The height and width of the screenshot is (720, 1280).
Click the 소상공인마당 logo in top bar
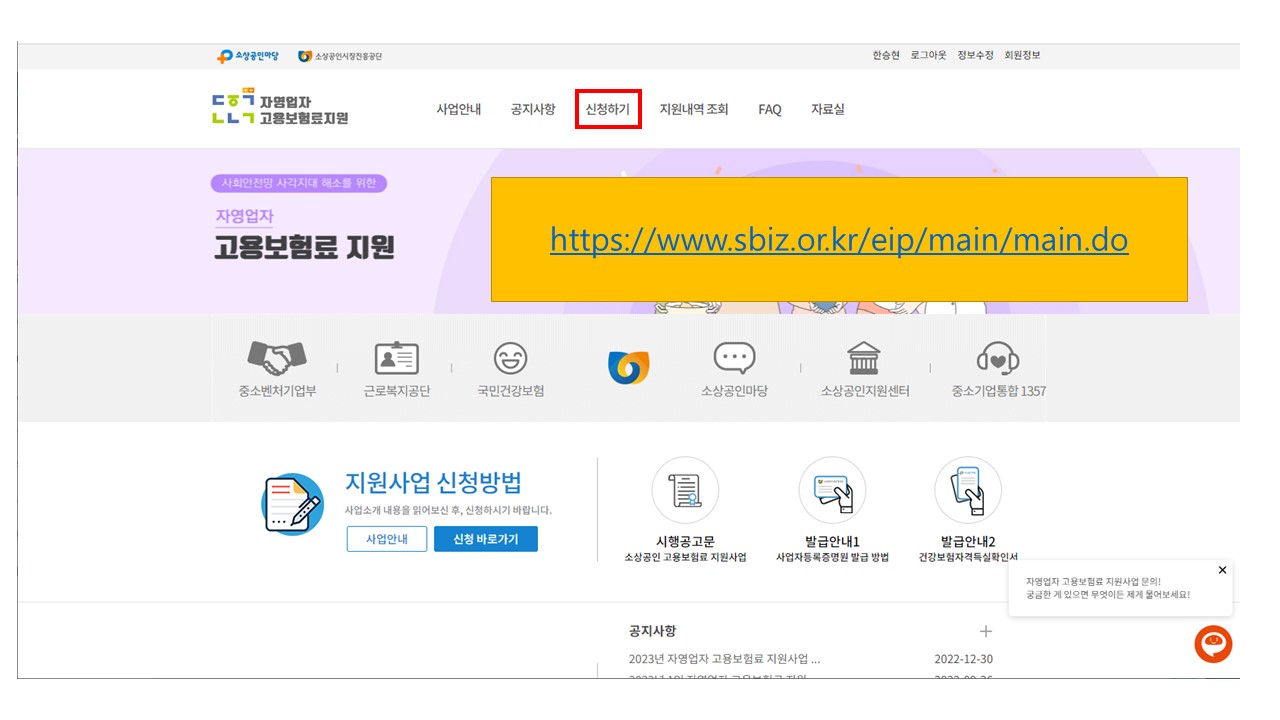248,56
